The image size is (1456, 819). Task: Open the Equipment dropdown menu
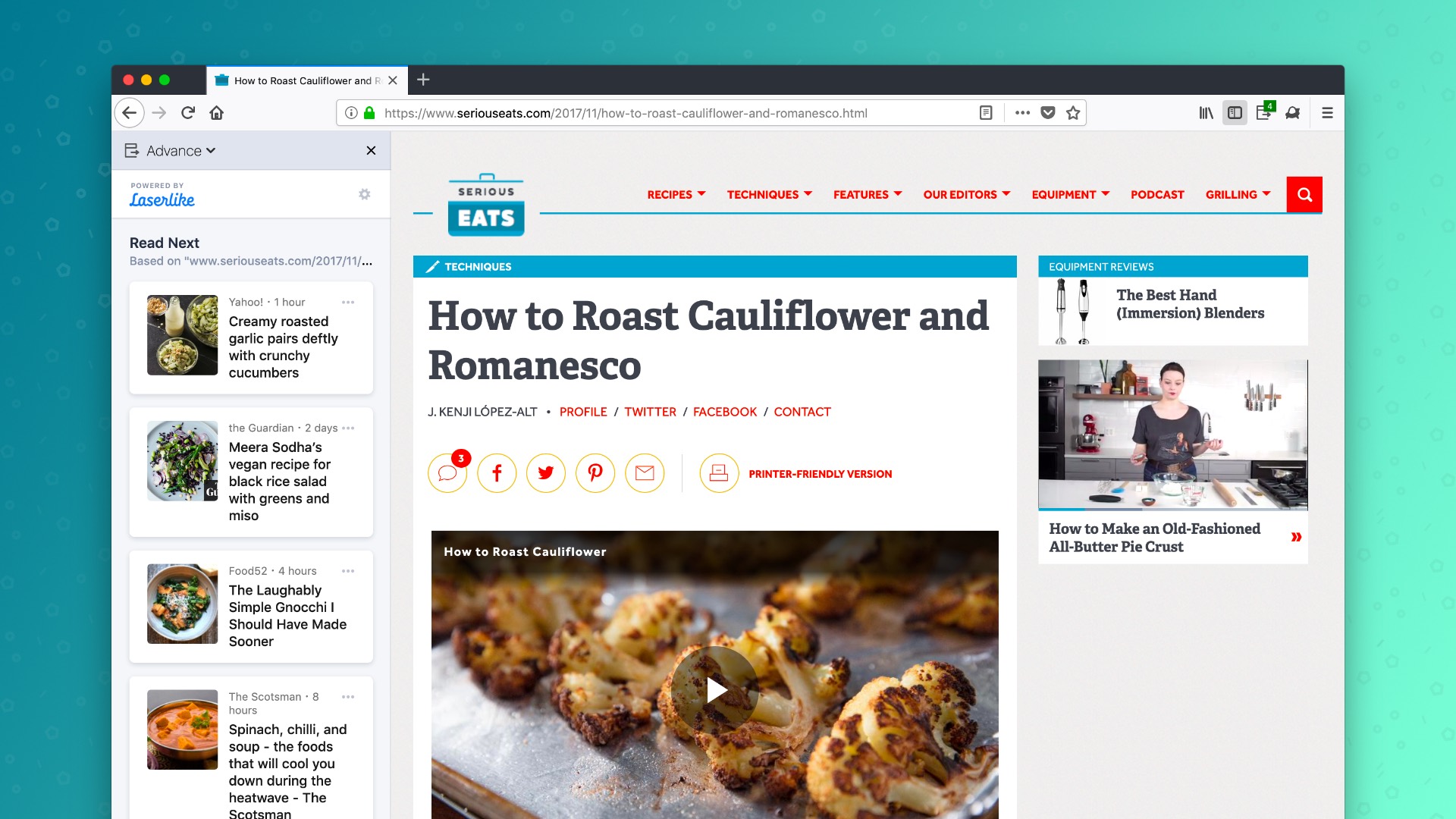(x=1070, y=195)
